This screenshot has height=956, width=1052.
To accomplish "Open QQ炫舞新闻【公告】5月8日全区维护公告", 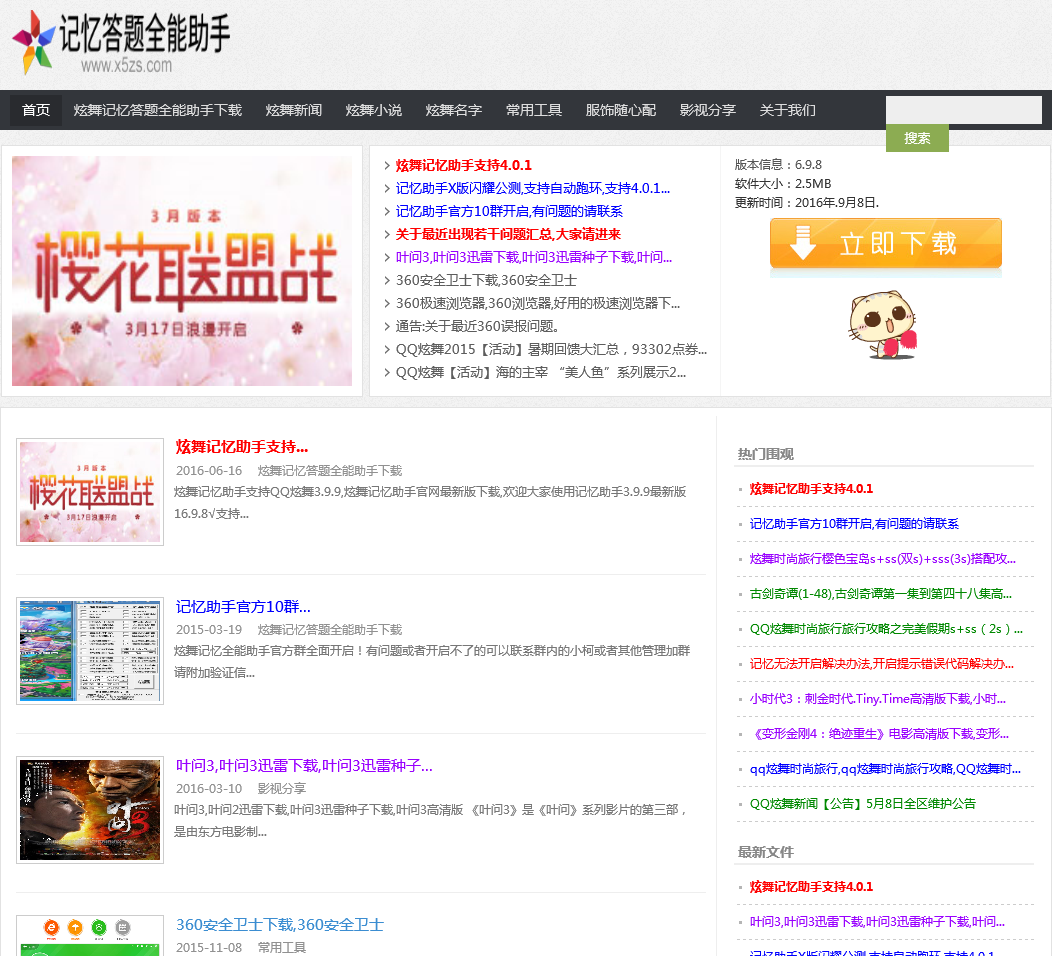I will point(863,804).
